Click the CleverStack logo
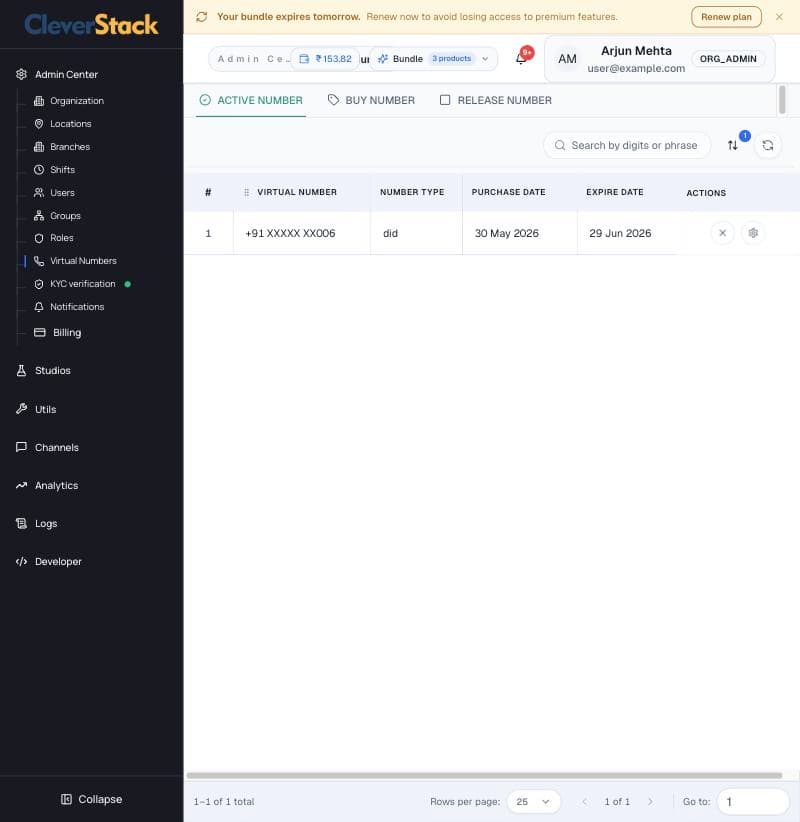The height and width of the screenshot is (822, 800). point(91,25)
